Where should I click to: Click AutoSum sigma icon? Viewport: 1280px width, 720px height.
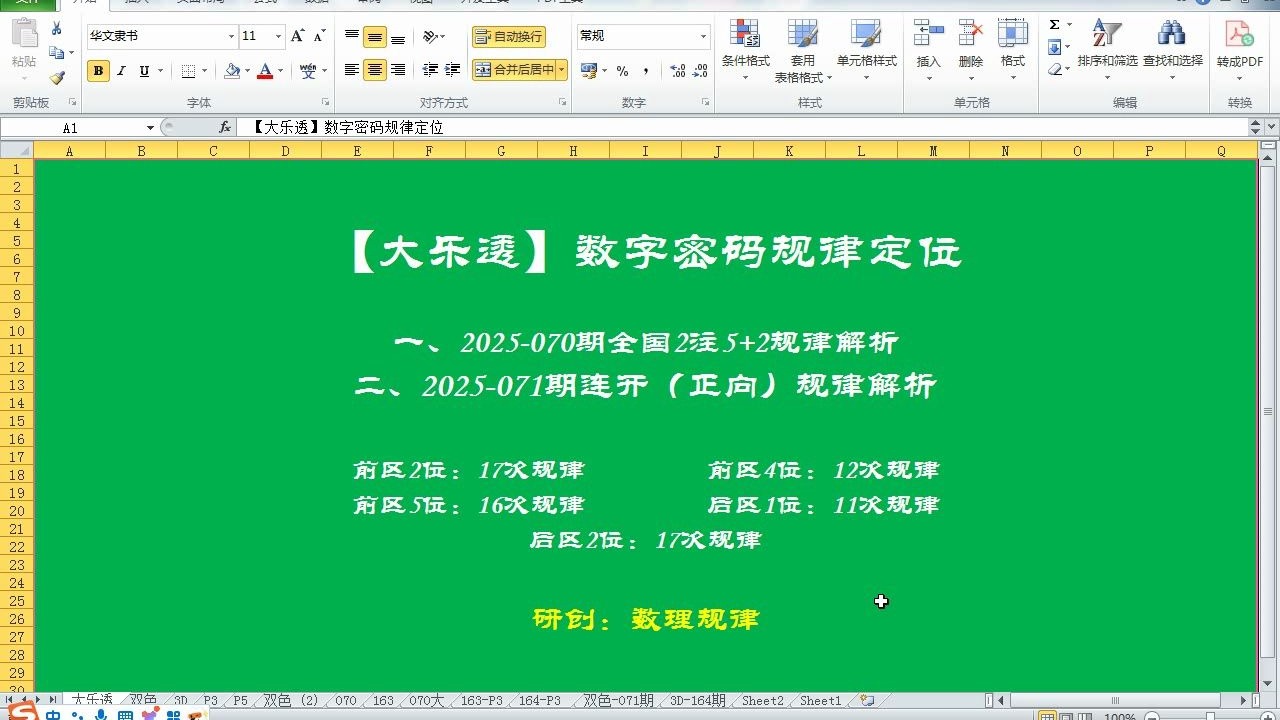pyautogui.click(x=1054, y=25)
